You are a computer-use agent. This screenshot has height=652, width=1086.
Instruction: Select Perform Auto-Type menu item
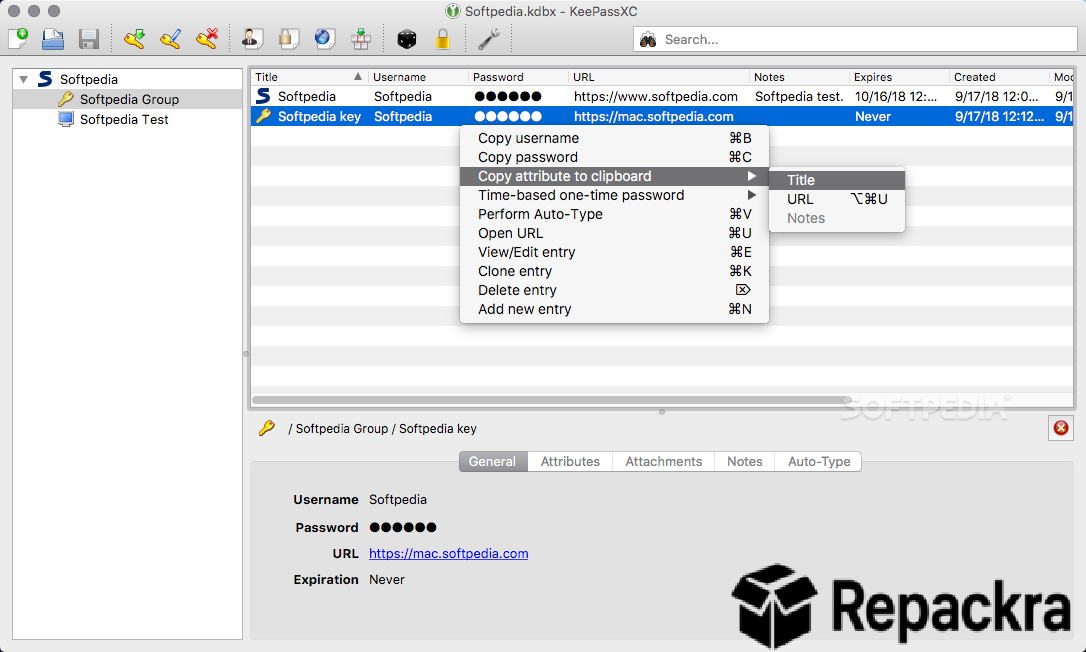(614, 214)
